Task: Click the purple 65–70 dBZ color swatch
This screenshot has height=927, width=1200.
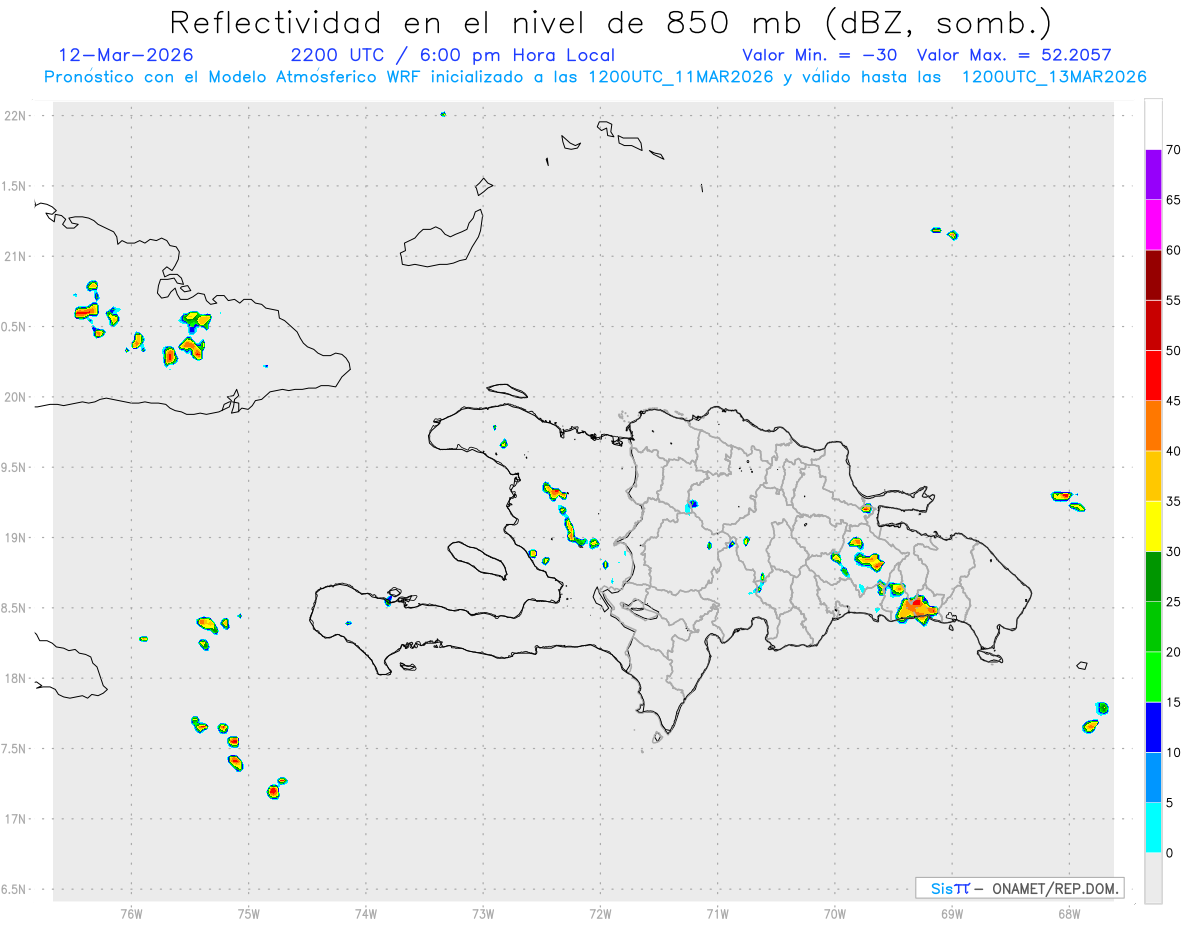Action: tap(1153, 174)
